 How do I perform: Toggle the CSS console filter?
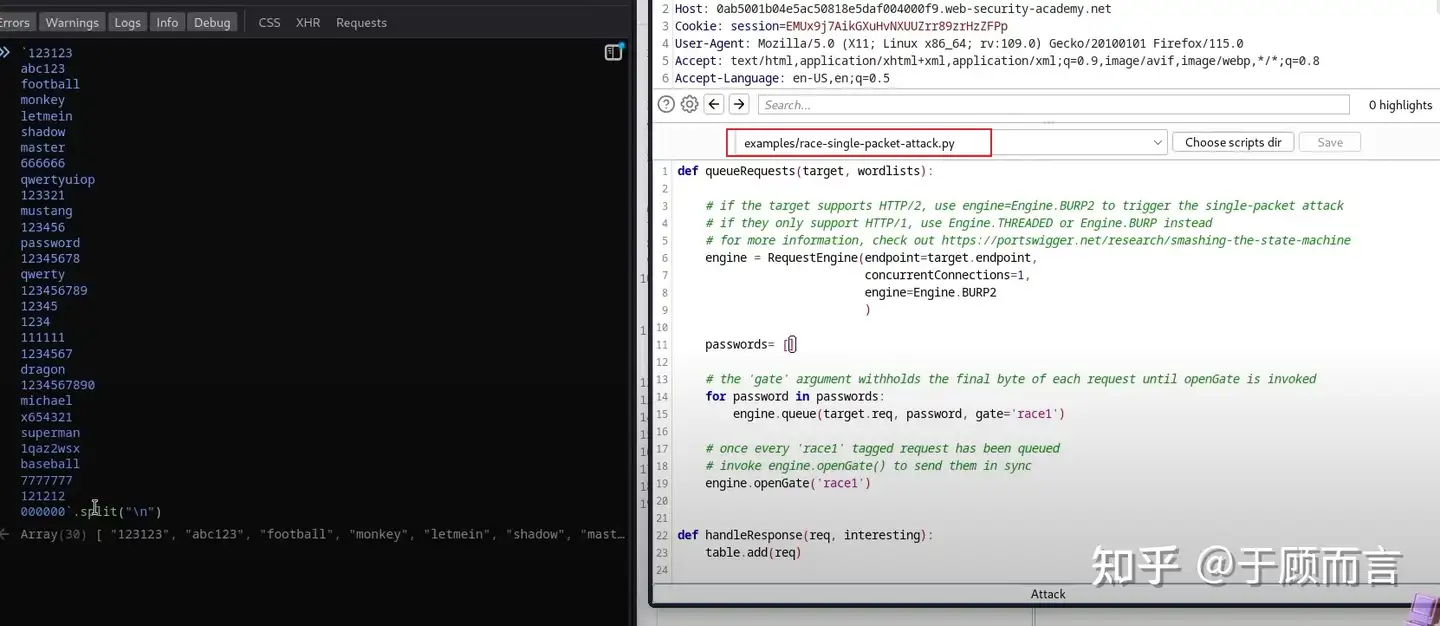pyautogui.click(x=269, y=22)
